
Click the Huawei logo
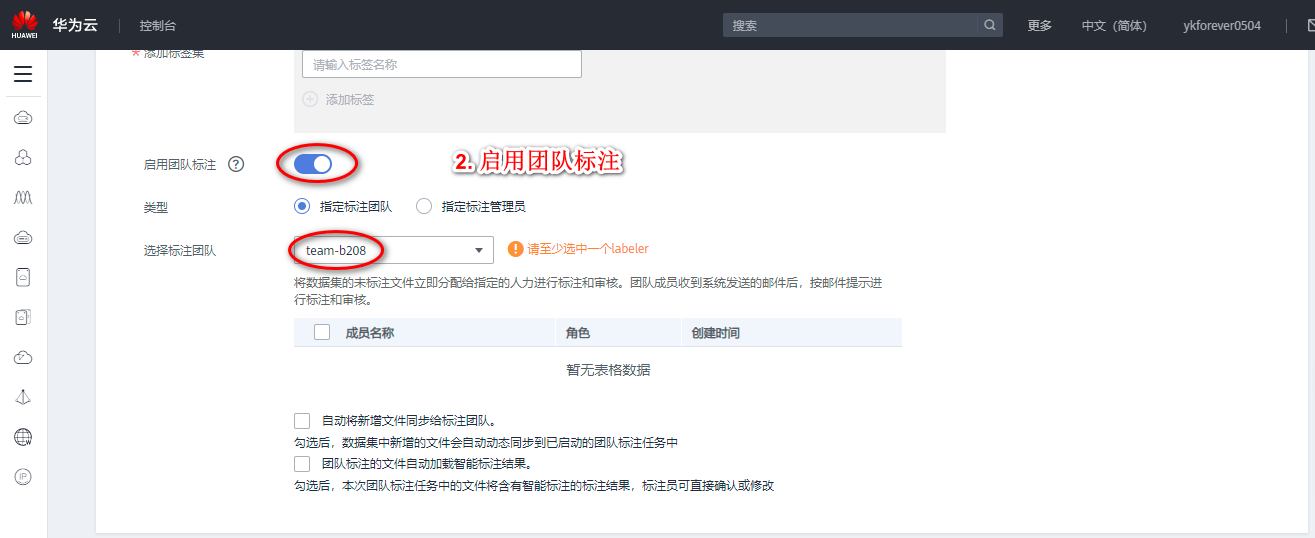point(24,24)
